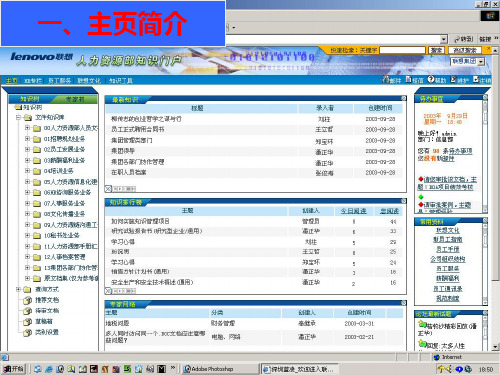Expand the 07人事服务业务 folder node

tap(27, 203)
